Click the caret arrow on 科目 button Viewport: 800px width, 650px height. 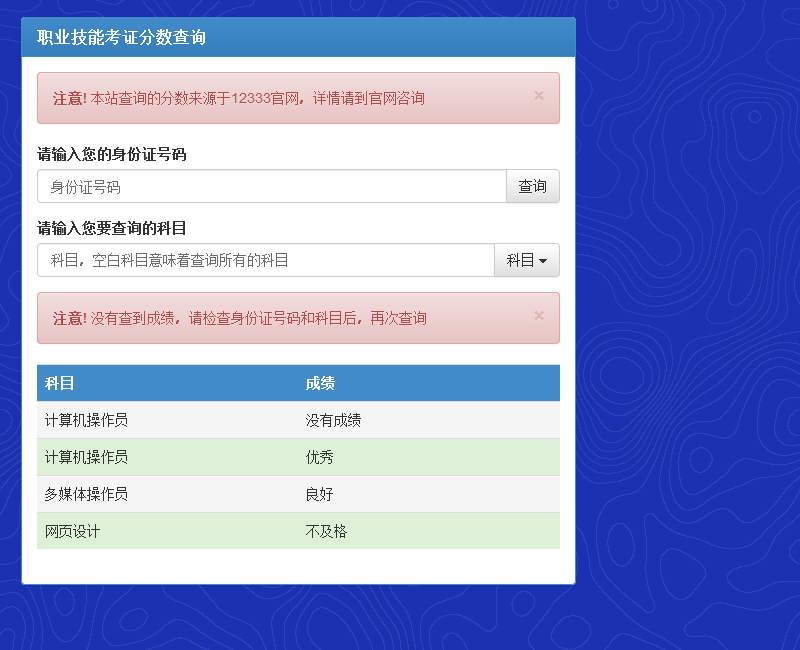(543, 261)
